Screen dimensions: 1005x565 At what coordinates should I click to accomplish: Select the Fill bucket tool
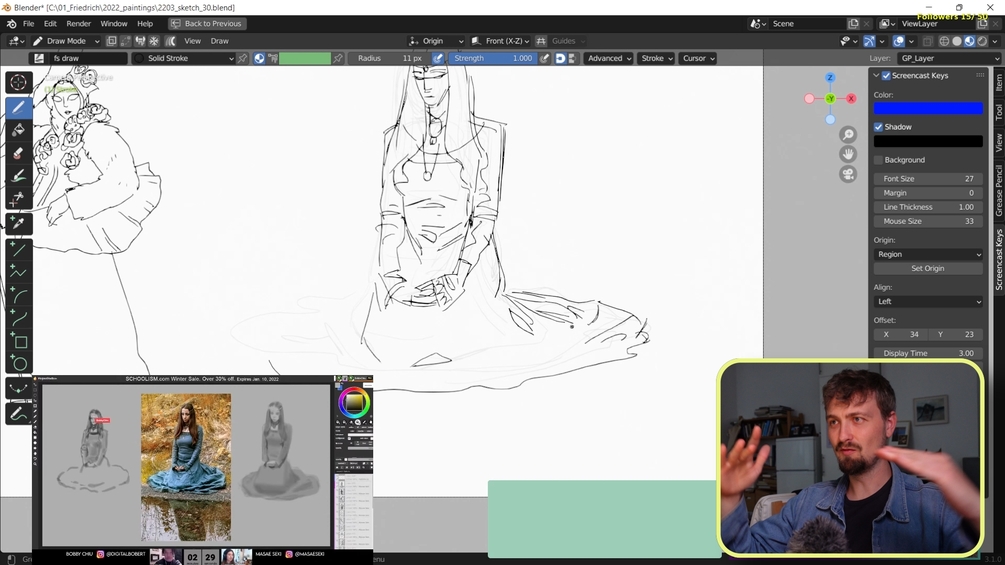point(18,131)
